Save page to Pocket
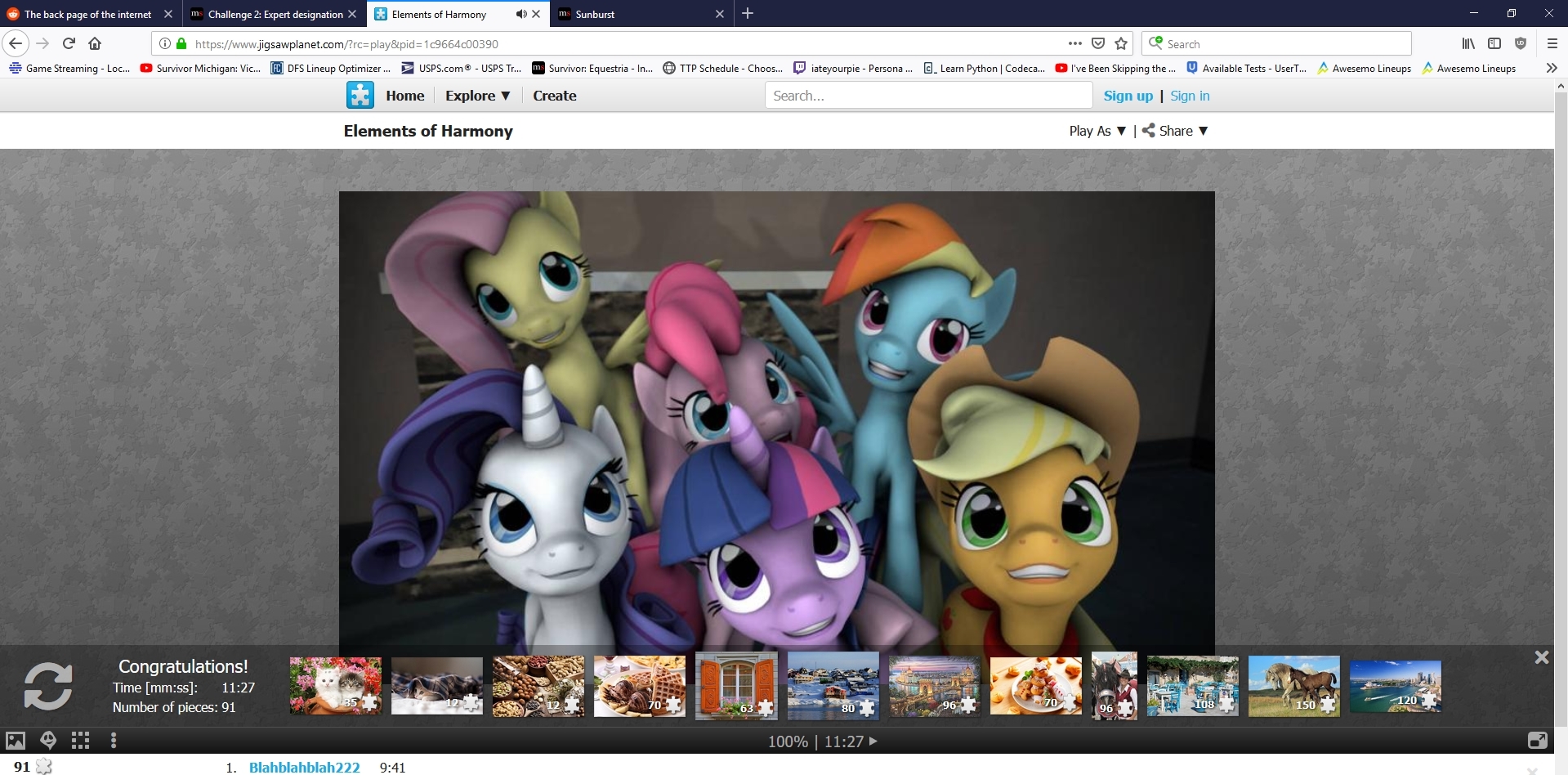 click(1098, 43)
